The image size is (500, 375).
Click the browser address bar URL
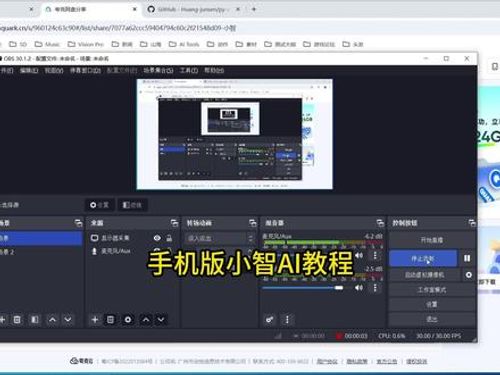pos(118,28)
